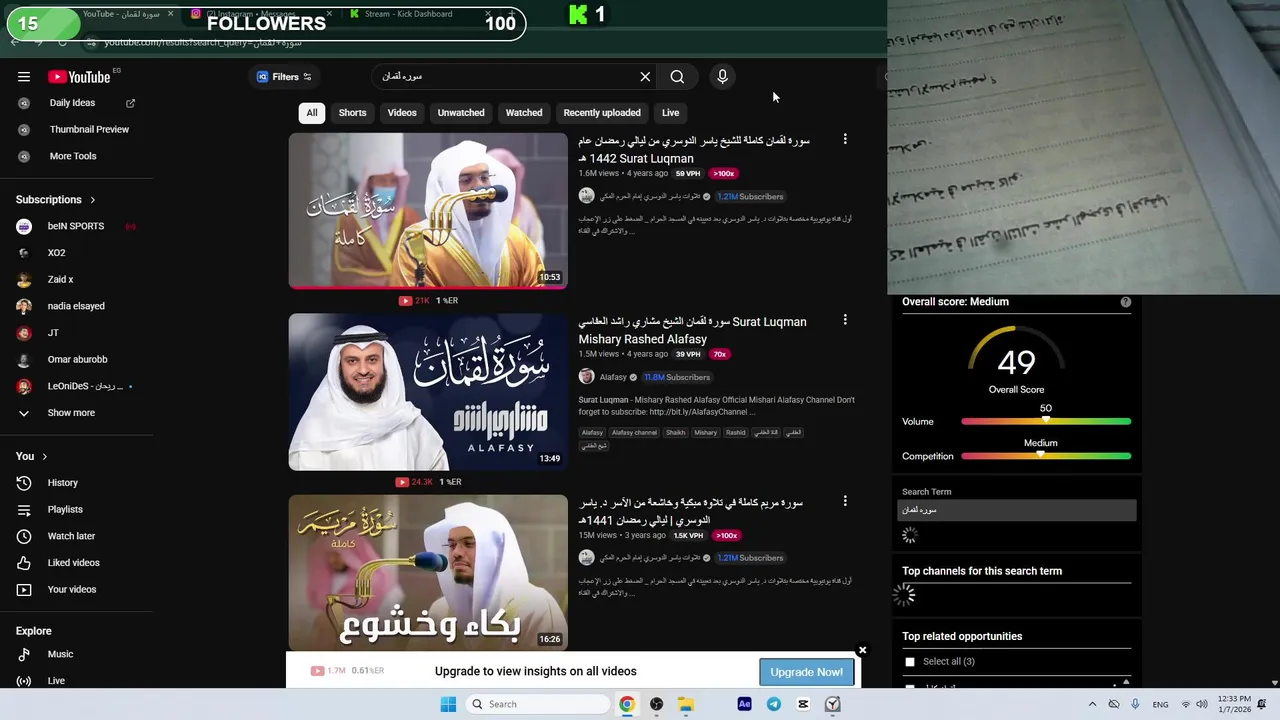Open File Explorer from the taskbar

686,704
